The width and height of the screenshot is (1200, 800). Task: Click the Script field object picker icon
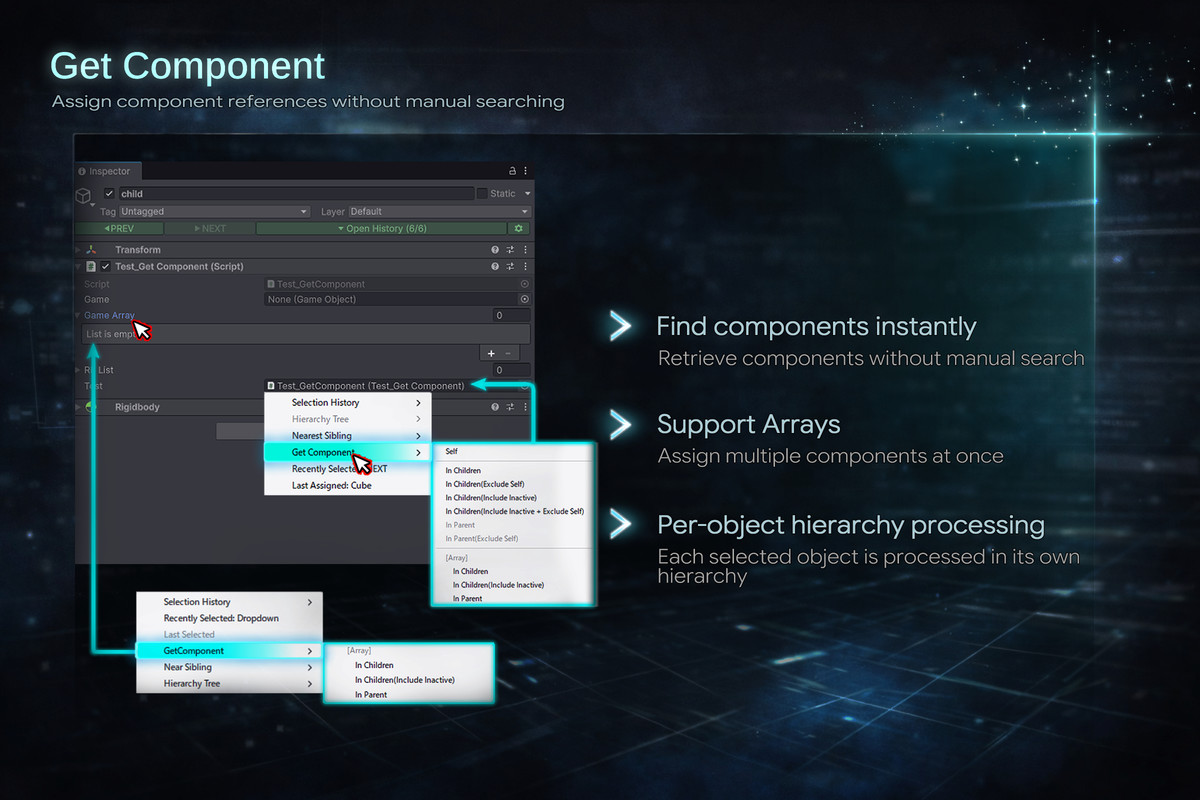tap(524, 284)
